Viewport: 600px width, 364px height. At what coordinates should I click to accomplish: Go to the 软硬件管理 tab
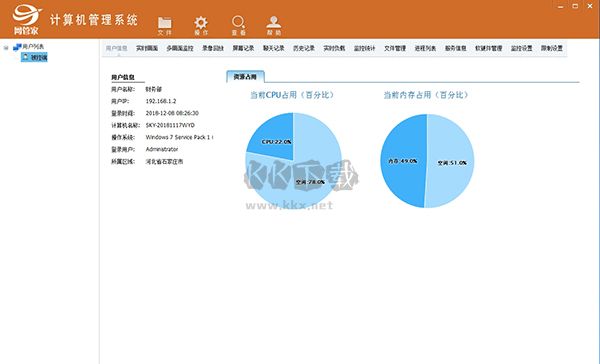(488, 48)
